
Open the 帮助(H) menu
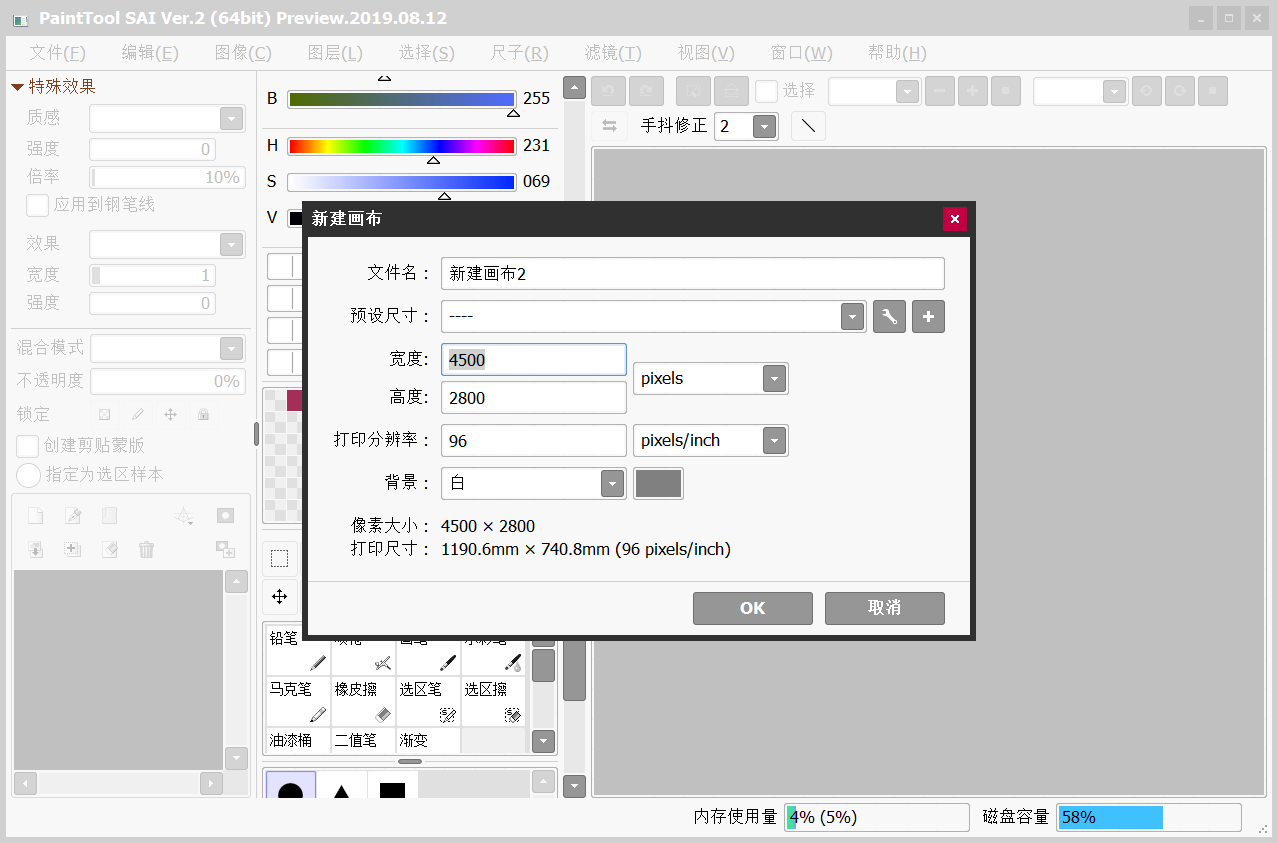tap(897, 53)
